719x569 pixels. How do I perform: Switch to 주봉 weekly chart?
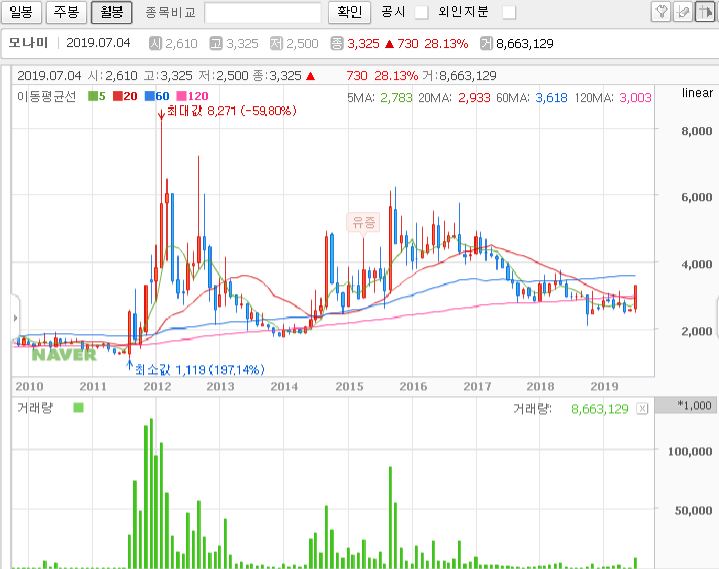(x=66, y=12)
